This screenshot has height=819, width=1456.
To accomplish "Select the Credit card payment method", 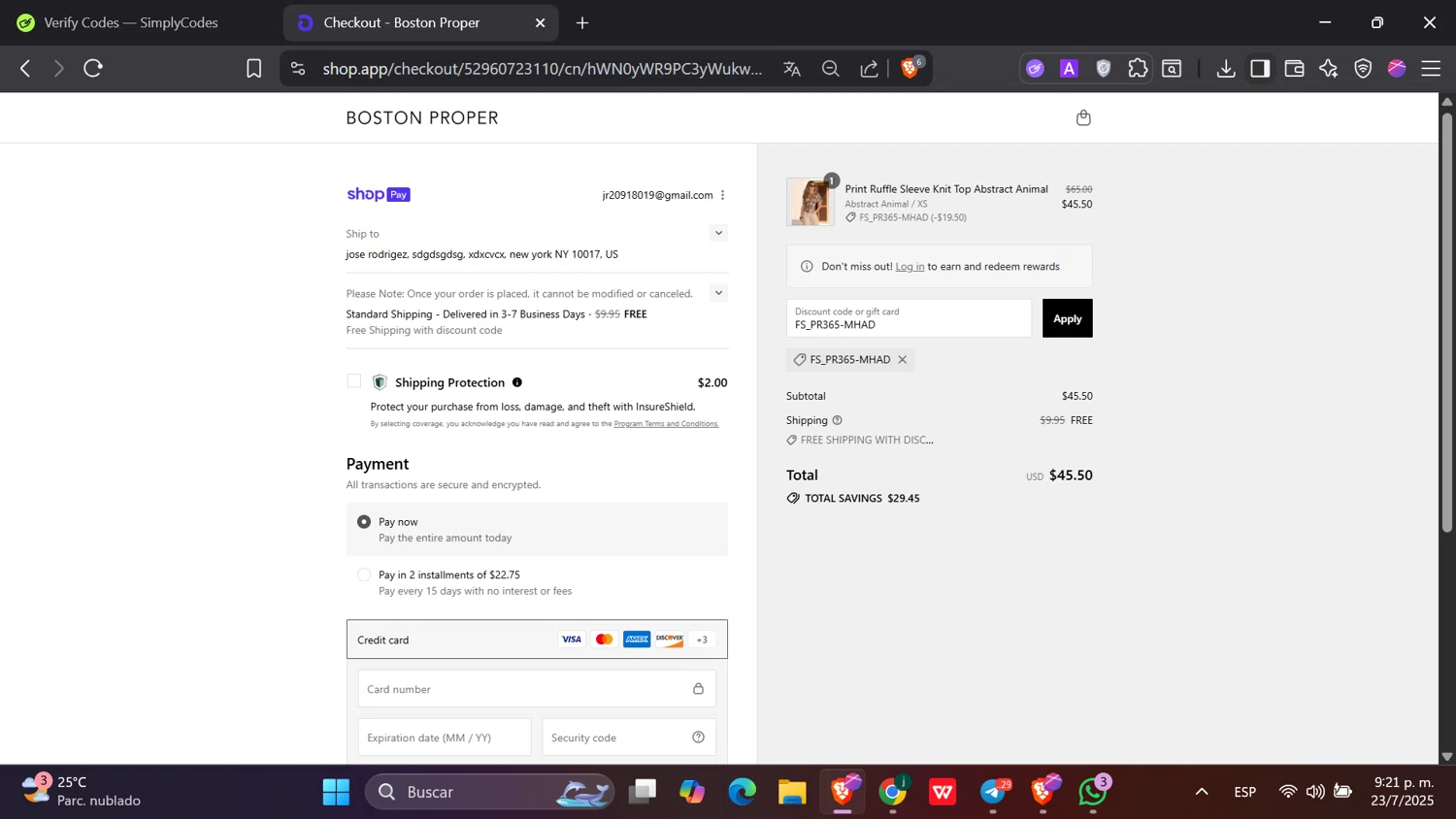I will point(537,639).
